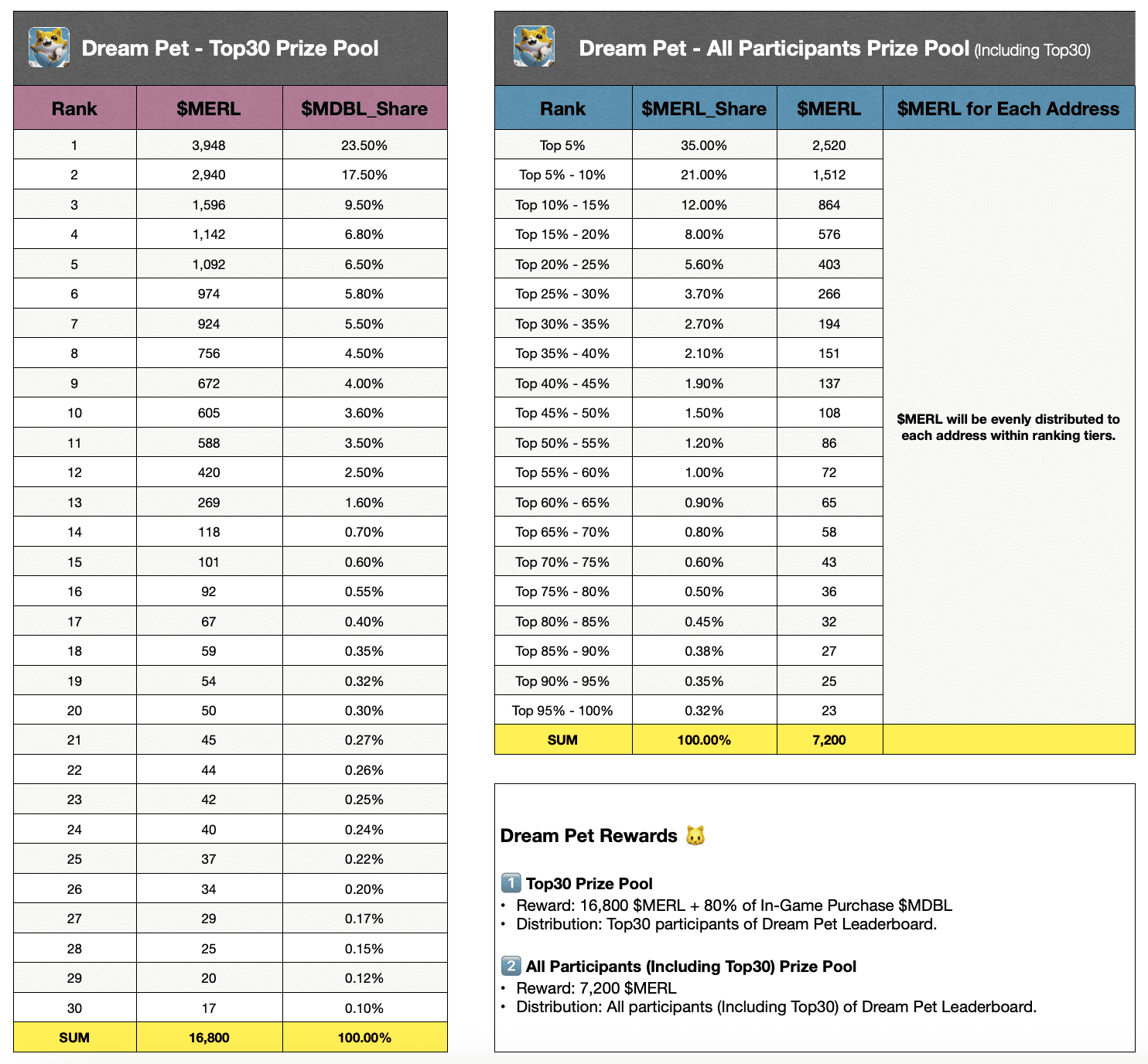This screenshot has width=1148, height=1064.
Task: Click the Rank header in the Top30 table
Action: [74, 108]
